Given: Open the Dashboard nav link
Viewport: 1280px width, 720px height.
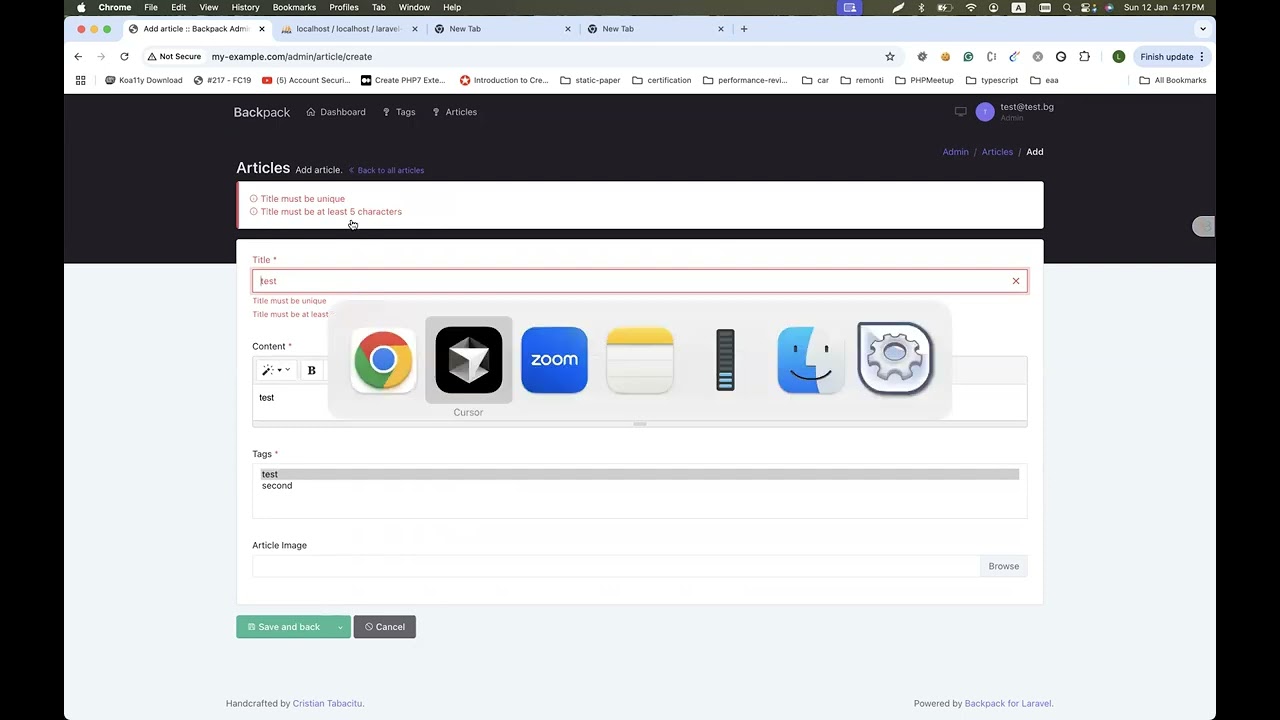Looking at the screenshot, I should click(x=336, y=112).
